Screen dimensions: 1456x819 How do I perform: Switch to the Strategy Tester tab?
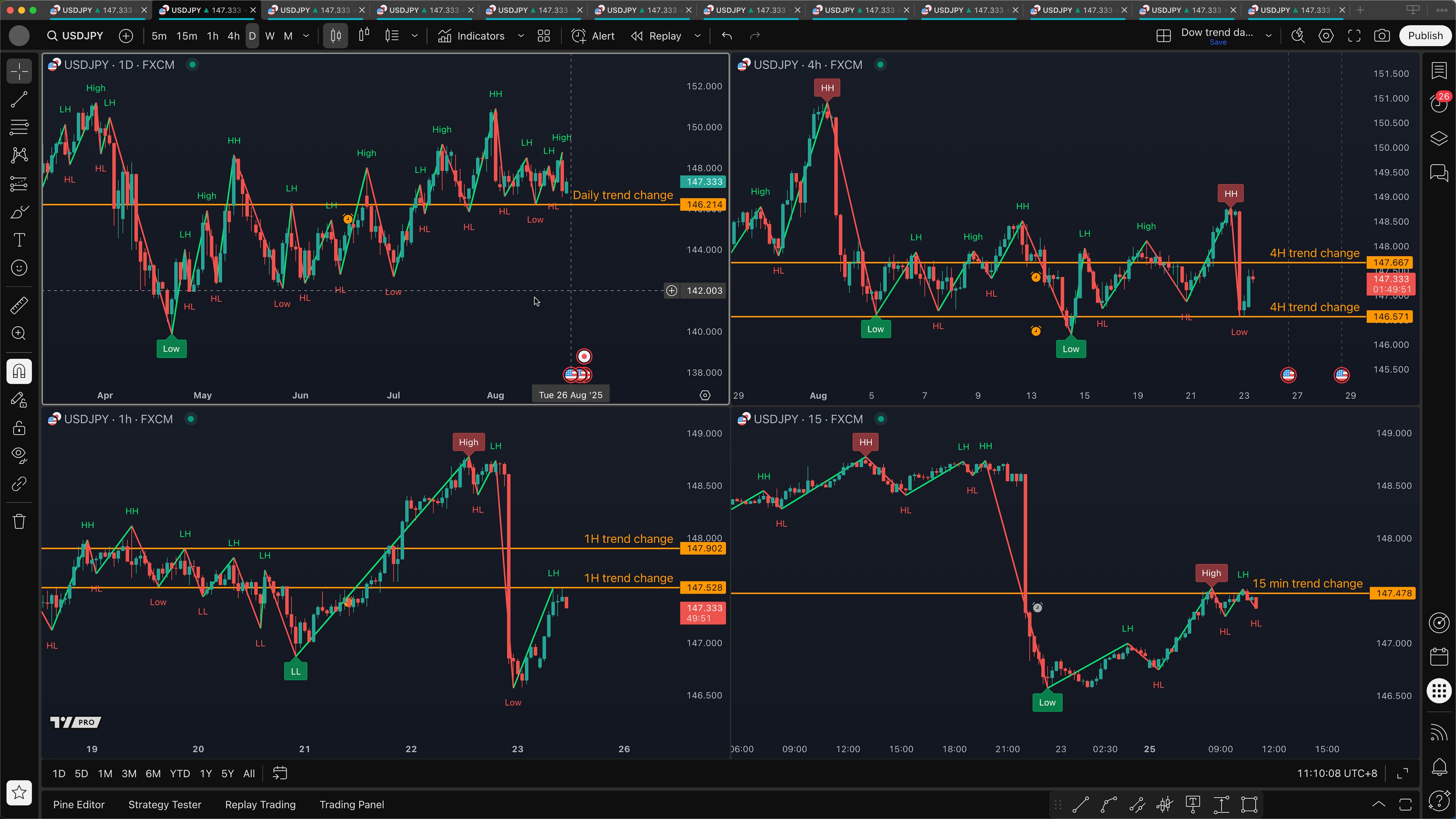[x=165, y=804]
